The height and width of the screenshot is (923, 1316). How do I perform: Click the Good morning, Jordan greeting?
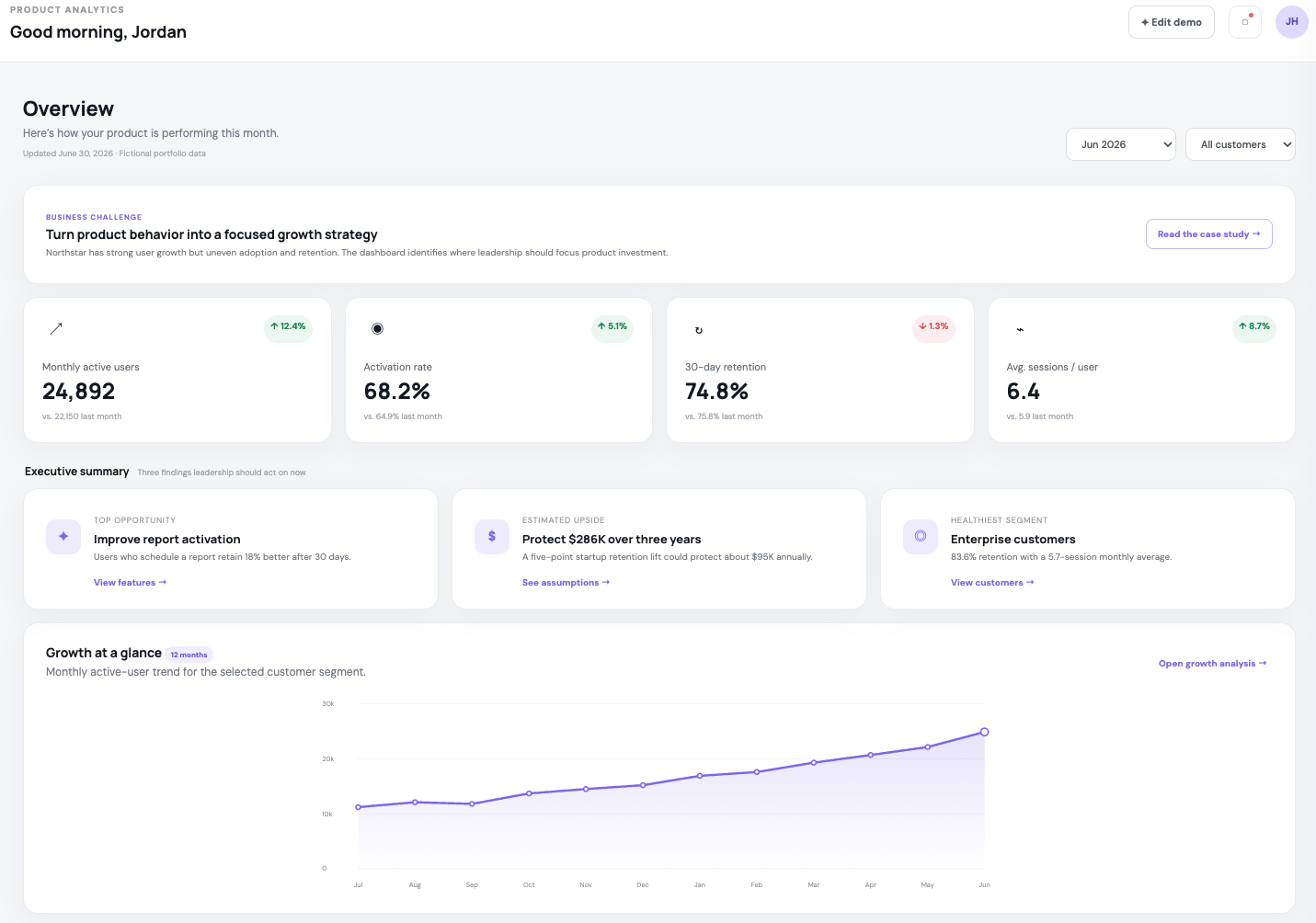(x=98, y=32)
